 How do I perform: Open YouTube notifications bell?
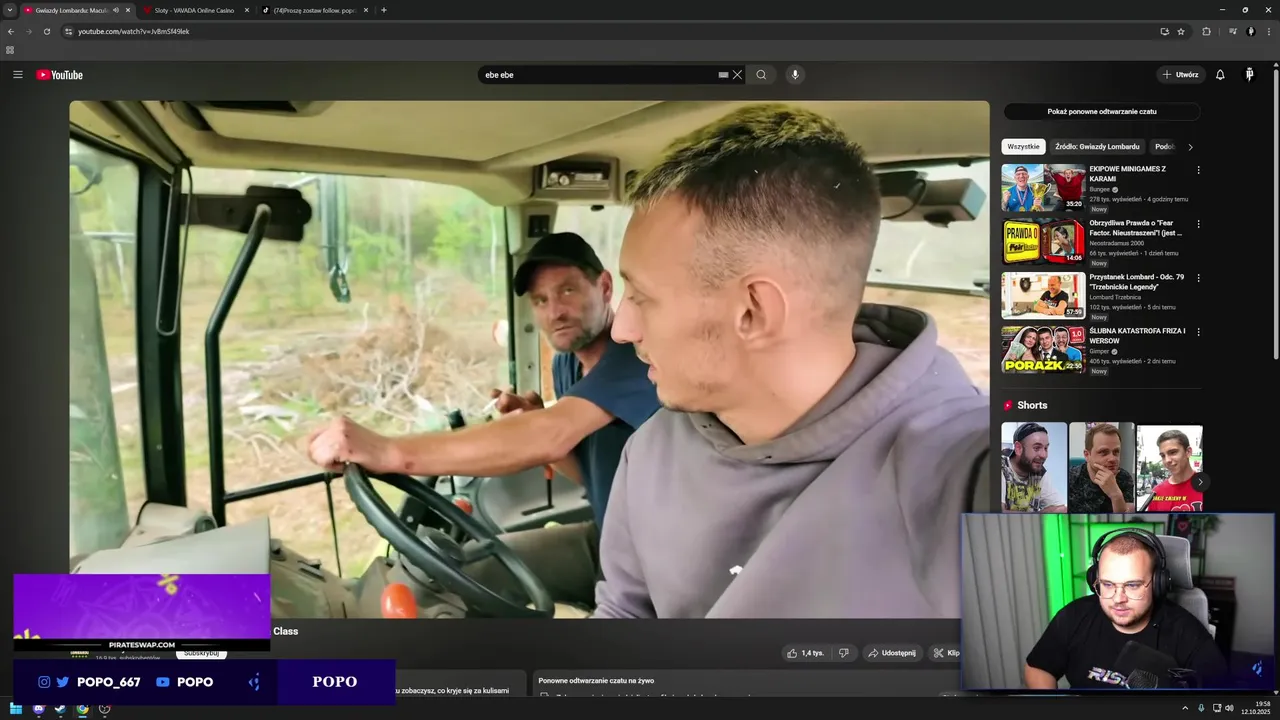pyautogui.click(x=1220, y=75)
